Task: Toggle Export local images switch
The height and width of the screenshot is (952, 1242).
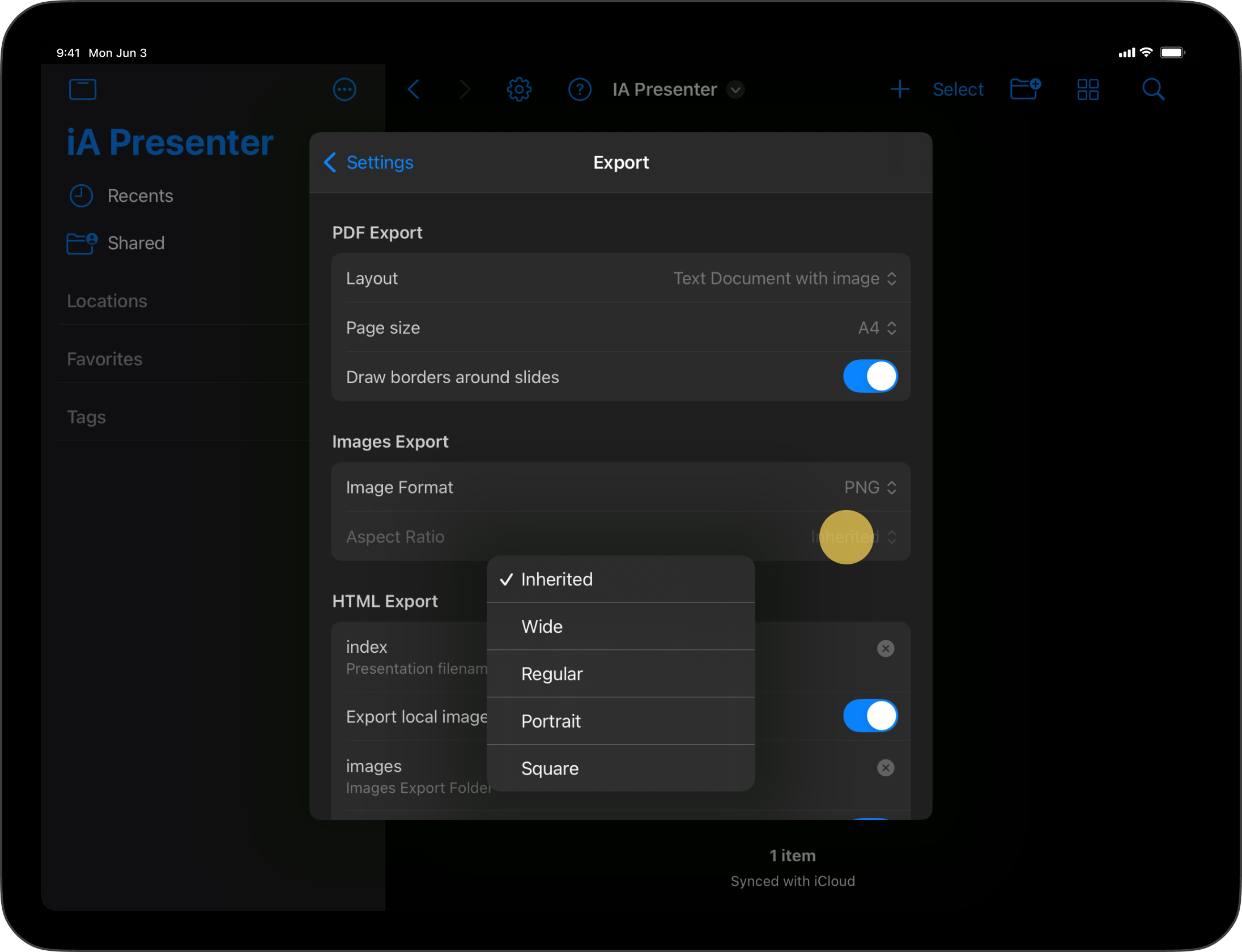Action: point(870,716)
